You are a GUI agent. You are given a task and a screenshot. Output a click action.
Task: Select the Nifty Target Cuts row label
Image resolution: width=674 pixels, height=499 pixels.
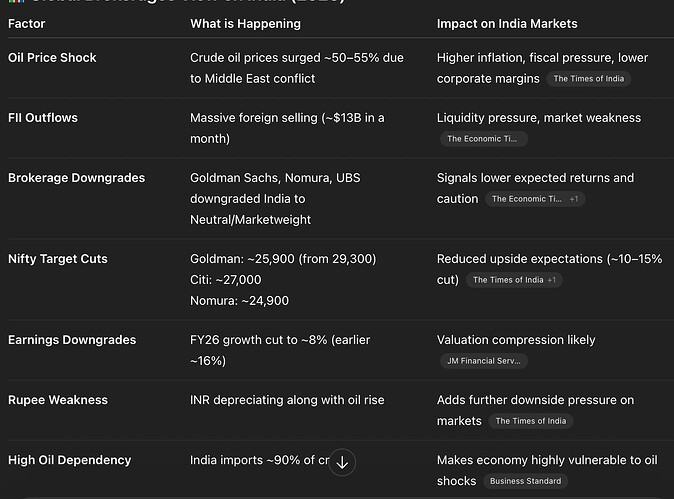pos(57,259)
